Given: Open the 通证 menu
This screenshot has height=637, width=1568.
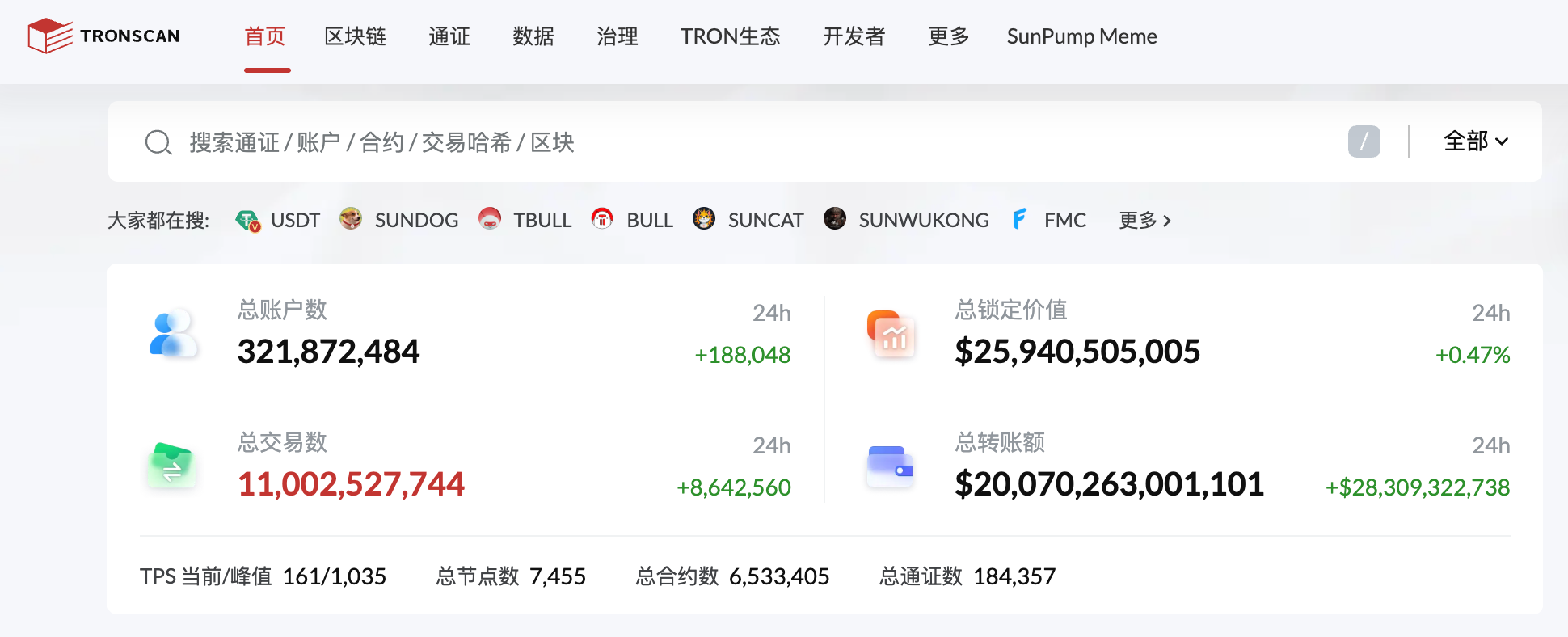Looking at the screenshot, I should tap(449, 36).
